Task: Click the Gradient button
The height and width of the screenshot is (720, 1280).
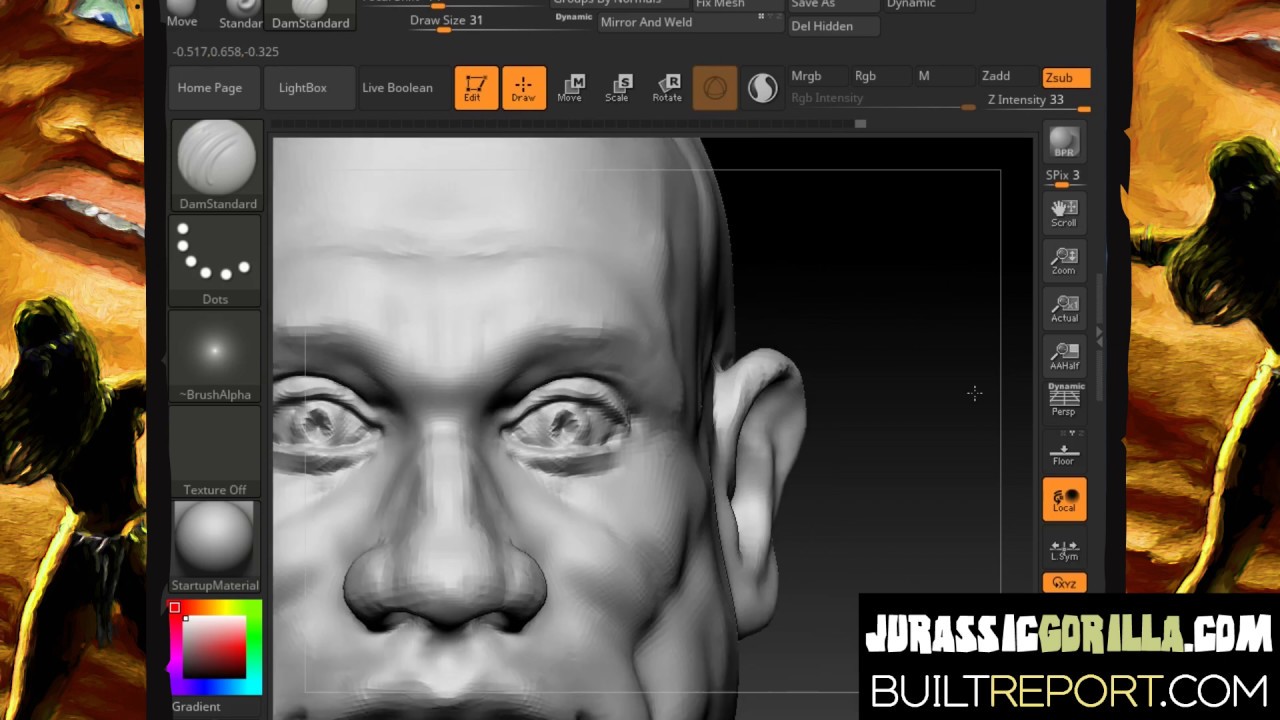Action: tap(196, 706)
